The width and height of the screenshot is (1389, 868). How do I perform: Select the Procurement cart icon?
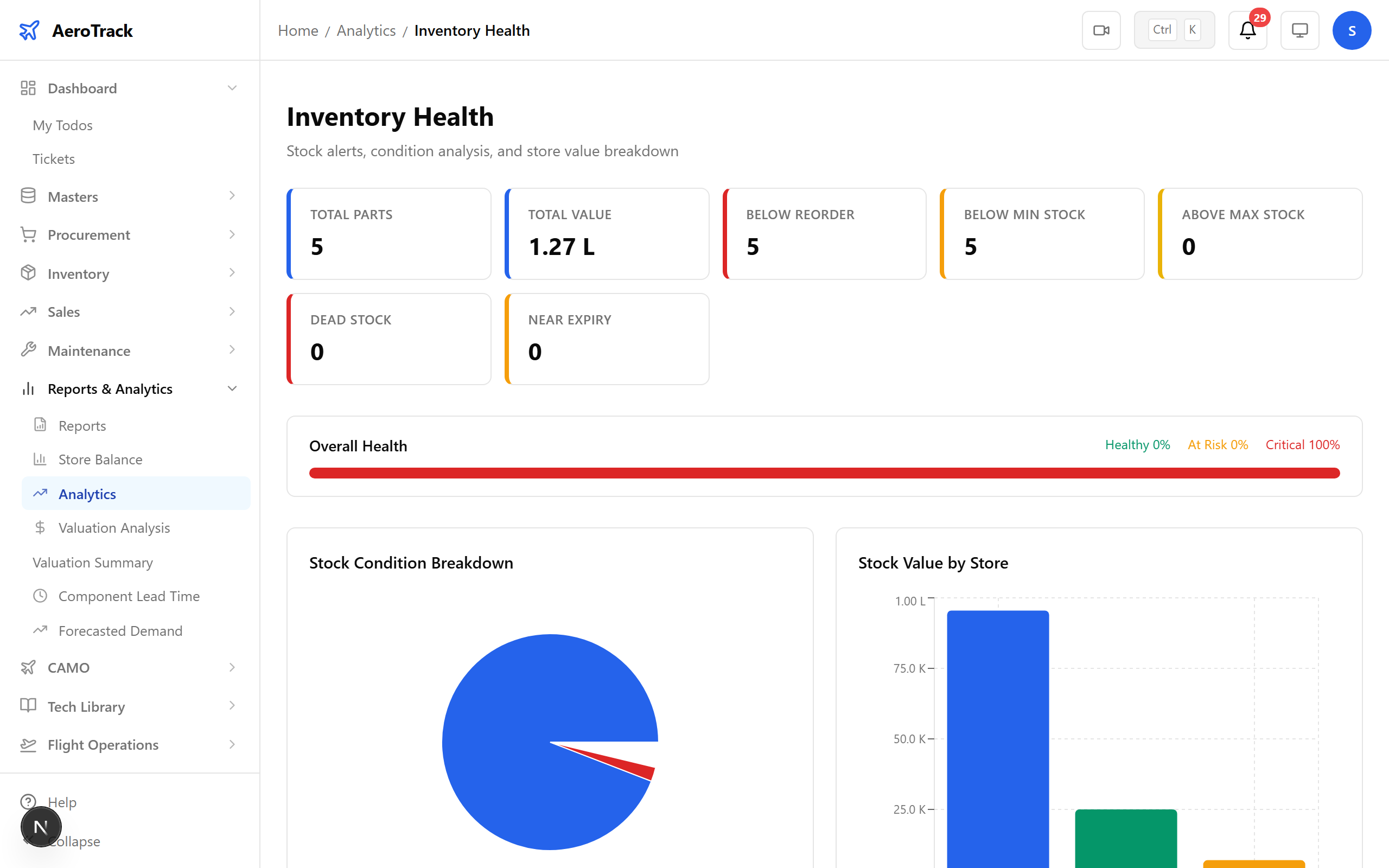28,234
